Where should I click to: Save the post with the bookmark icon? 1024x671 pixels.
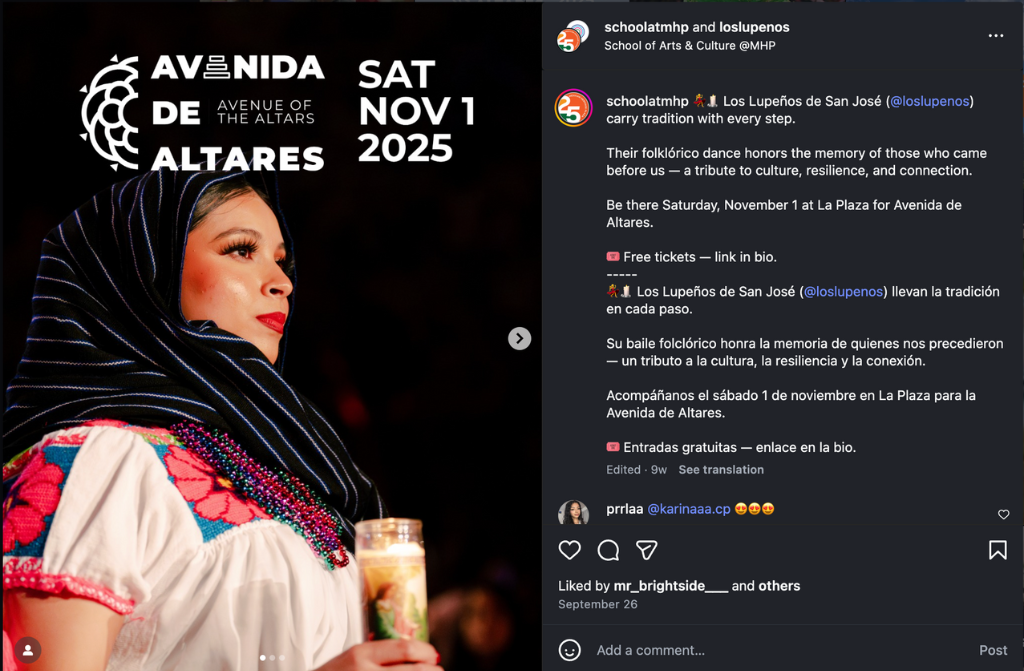997,550
